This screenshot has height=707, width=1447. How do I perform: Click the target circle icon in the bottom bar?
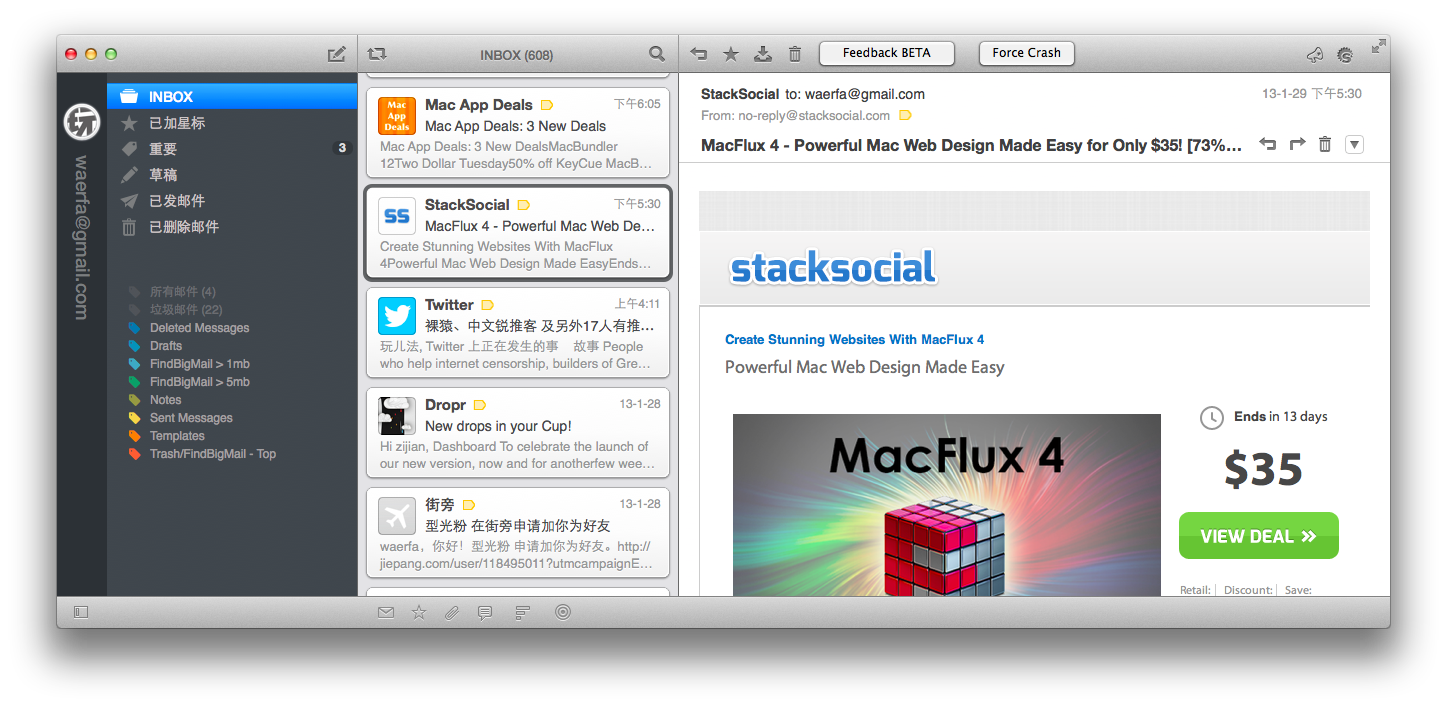tap(563, 612)
